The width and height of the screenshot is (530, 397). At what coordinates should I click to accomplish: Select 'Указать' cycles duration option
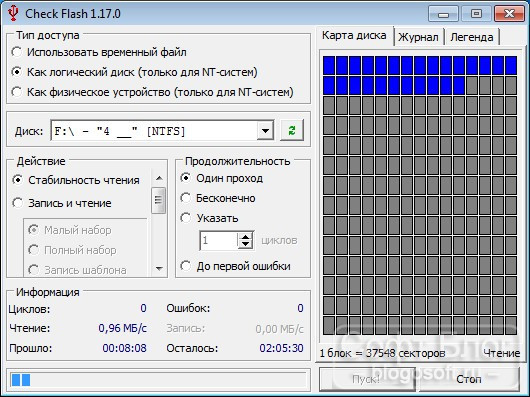click(x=209, y=218)
